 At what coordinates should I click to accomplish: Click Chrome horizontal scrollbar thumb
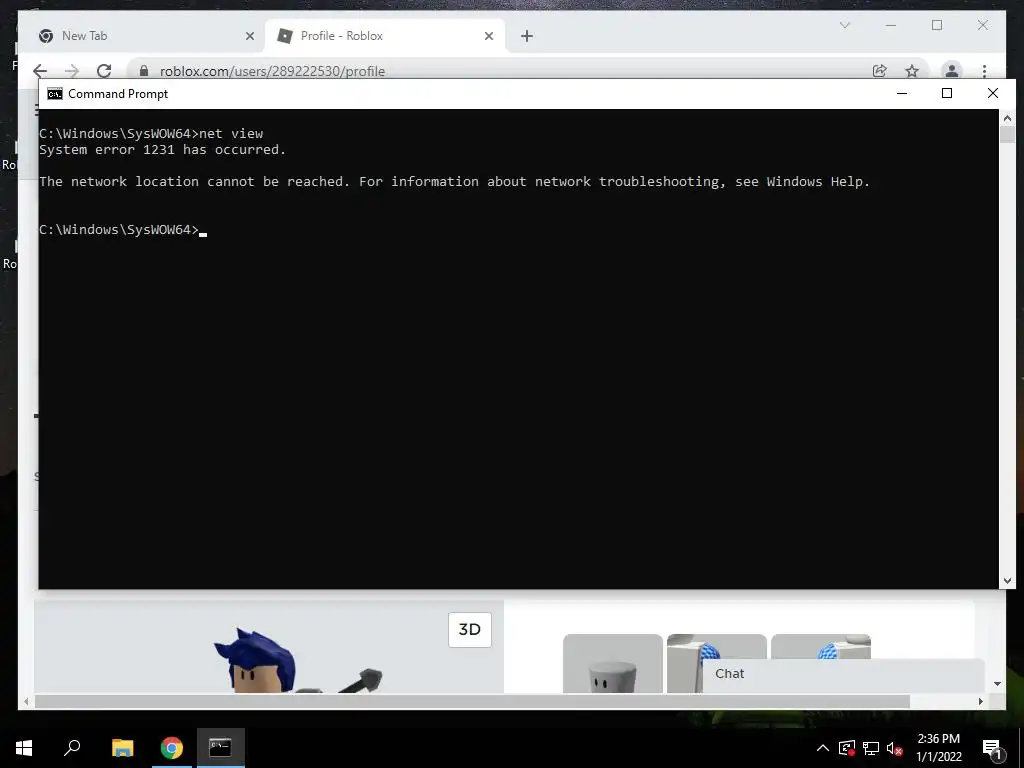[472, 701]
